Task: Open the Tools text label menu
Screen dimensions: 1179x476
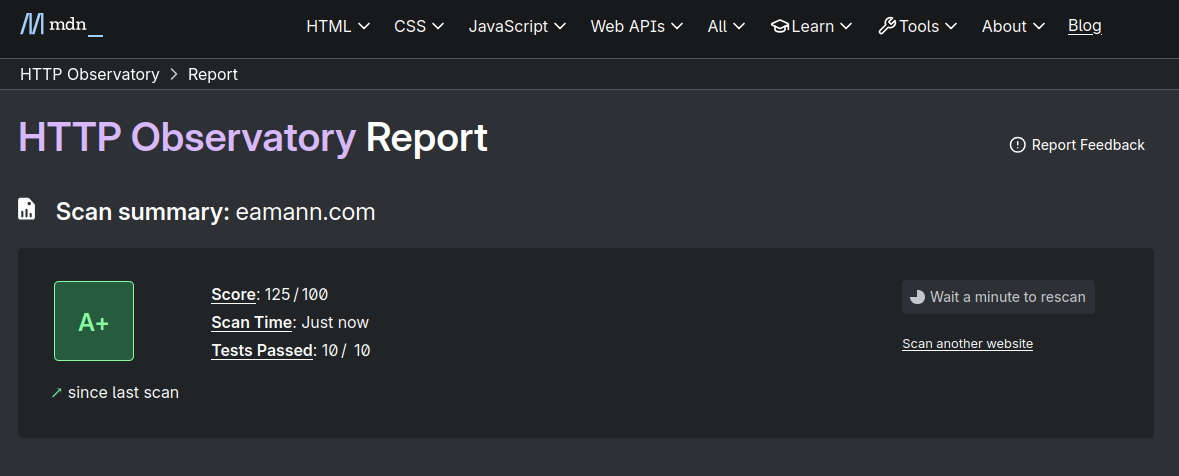Action: [x=919, y=26]
